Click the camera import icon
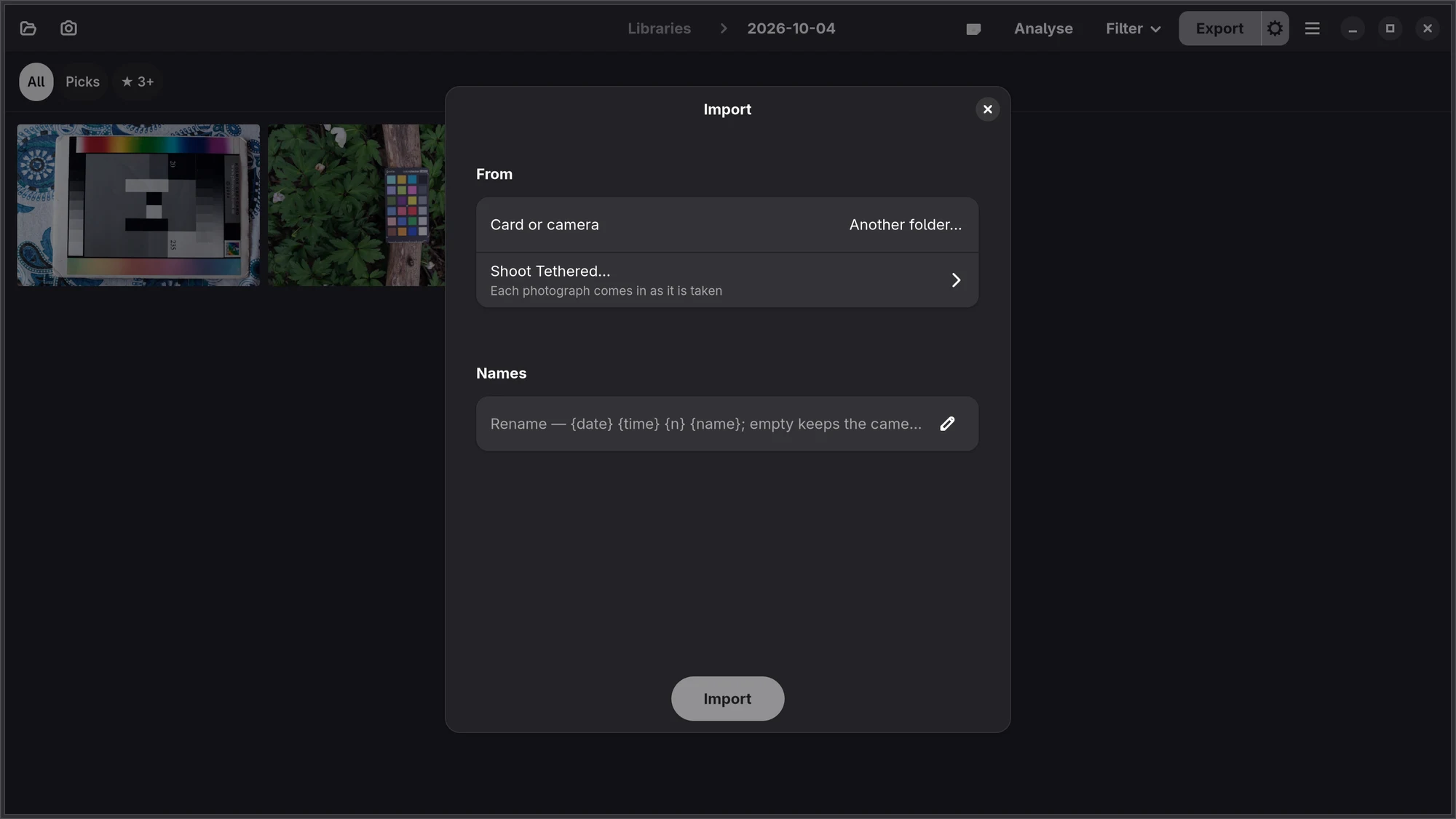 (x=68, y=28)
